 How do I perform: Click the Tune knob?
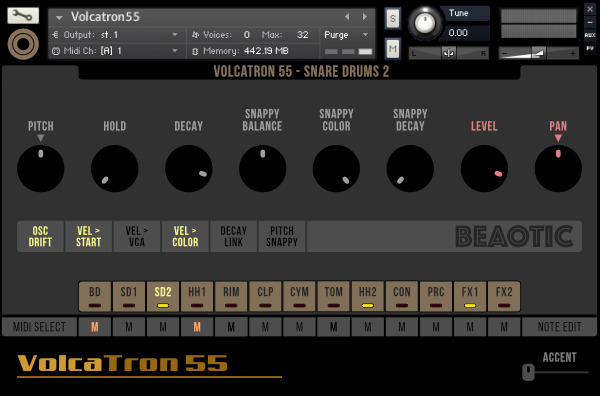[425, 23]
